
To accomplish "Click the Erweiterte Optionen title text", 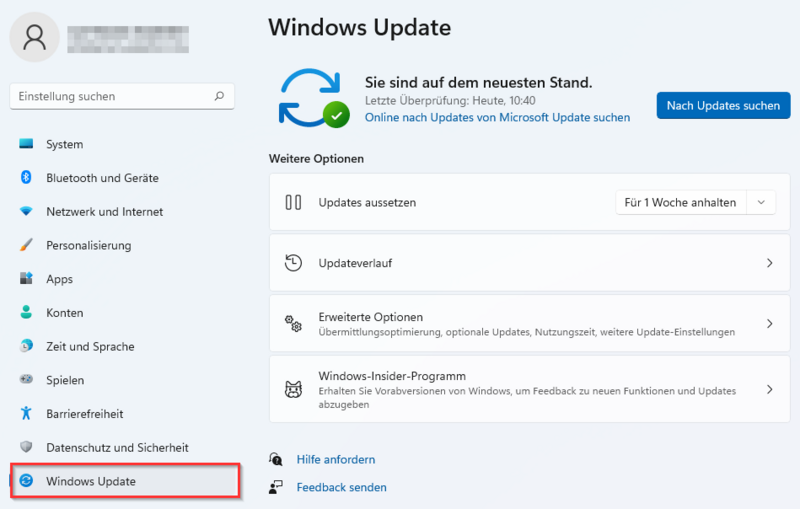I will tap(371, 317).
